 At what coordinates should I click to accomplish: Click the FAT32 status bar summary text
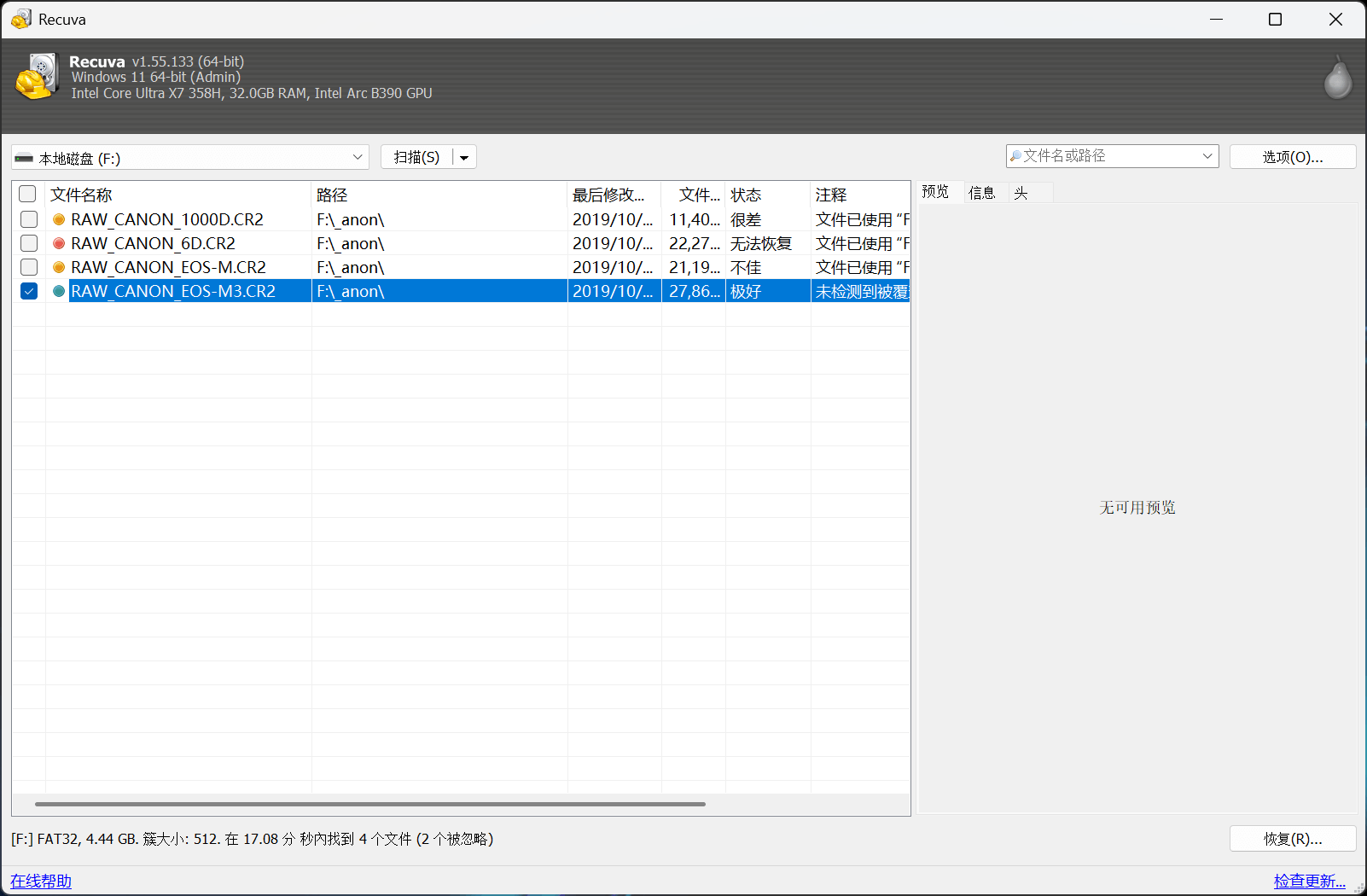pyautogui.click(x=253, y=839)
